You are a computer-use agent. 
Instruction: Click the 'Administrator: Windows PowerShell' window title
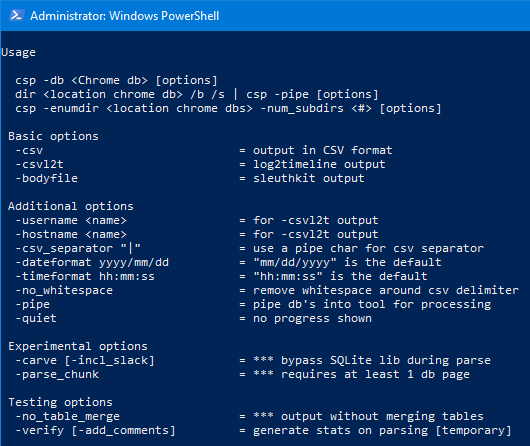125,16
